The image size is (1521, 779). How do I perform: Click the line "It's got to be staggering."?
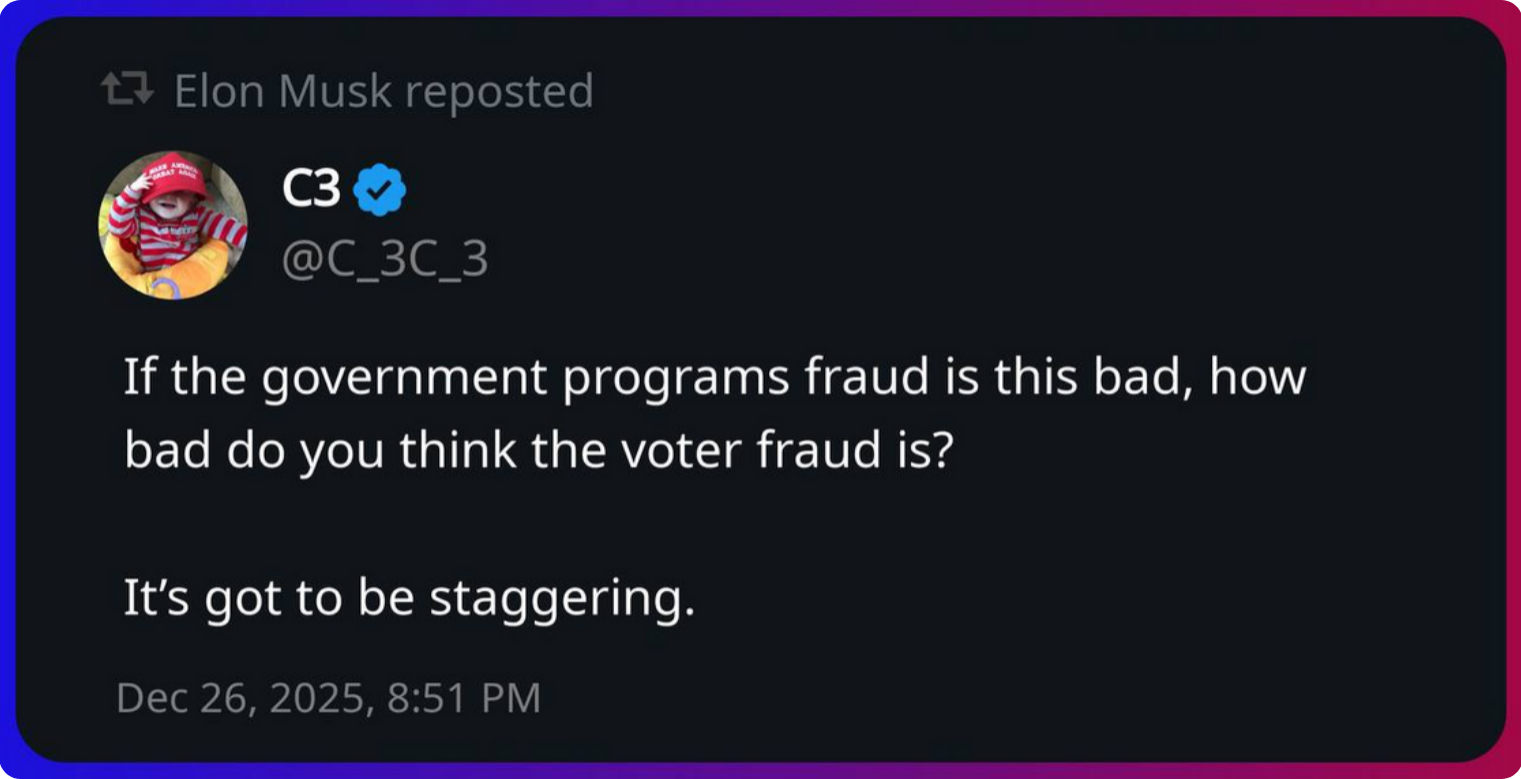coord(408,597)
